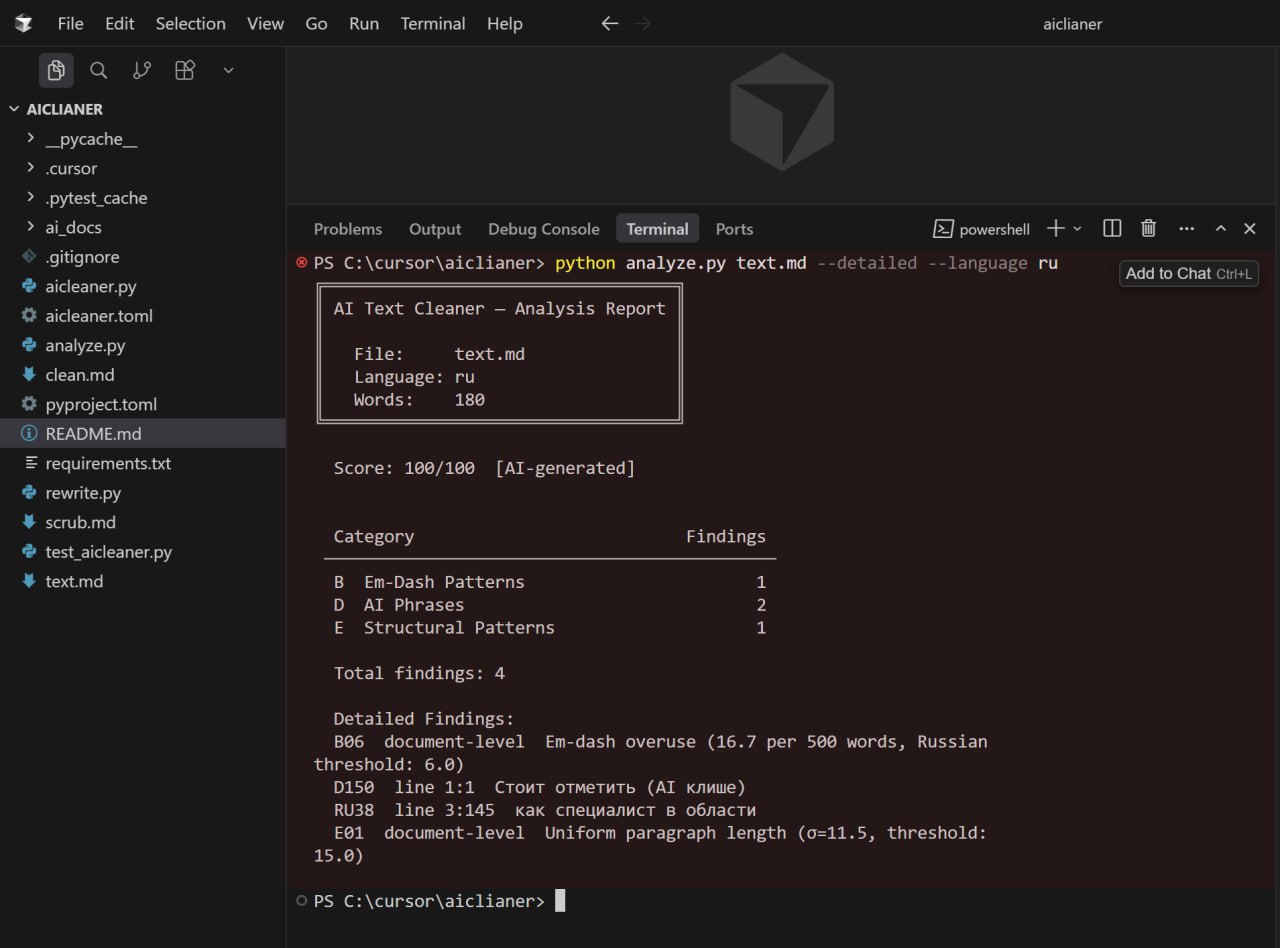1280x948 pixels.
Task: Close the terminal panel with X
Action: point(1249,229)
